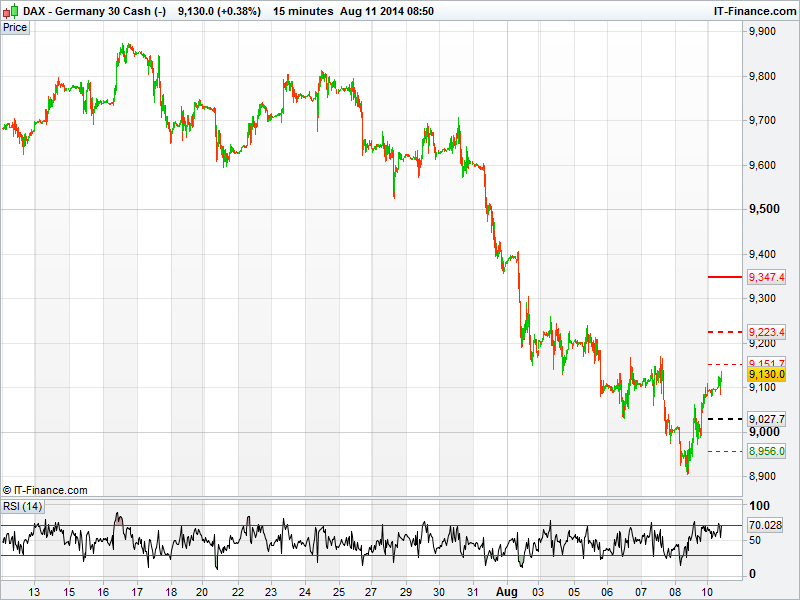Click the yellow 9,130.0 current price tag
The height and width of the screenshot is (600, 800).
click(x=767, y=375)
